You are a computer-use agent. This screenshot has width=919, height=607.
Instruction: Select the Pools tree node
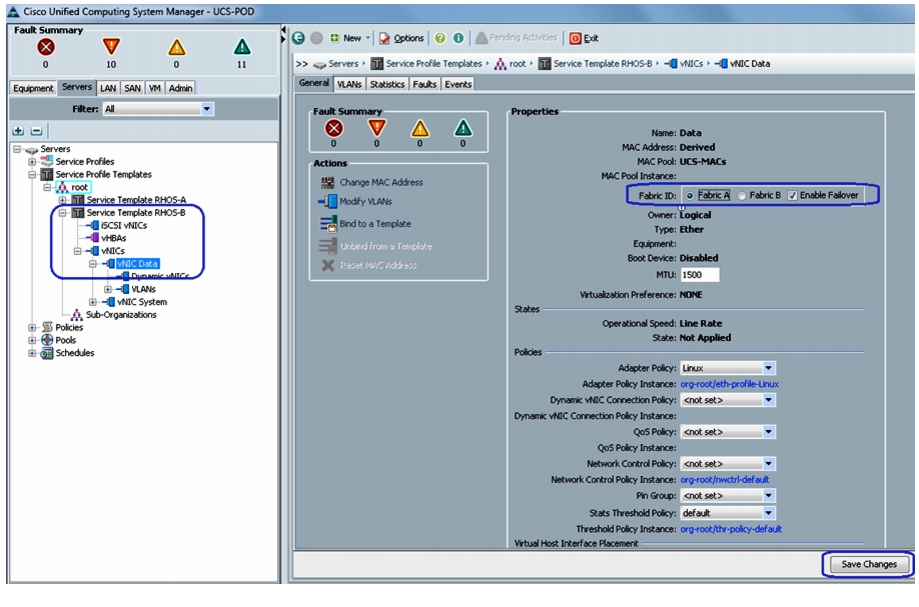click(x=66, y=340)
